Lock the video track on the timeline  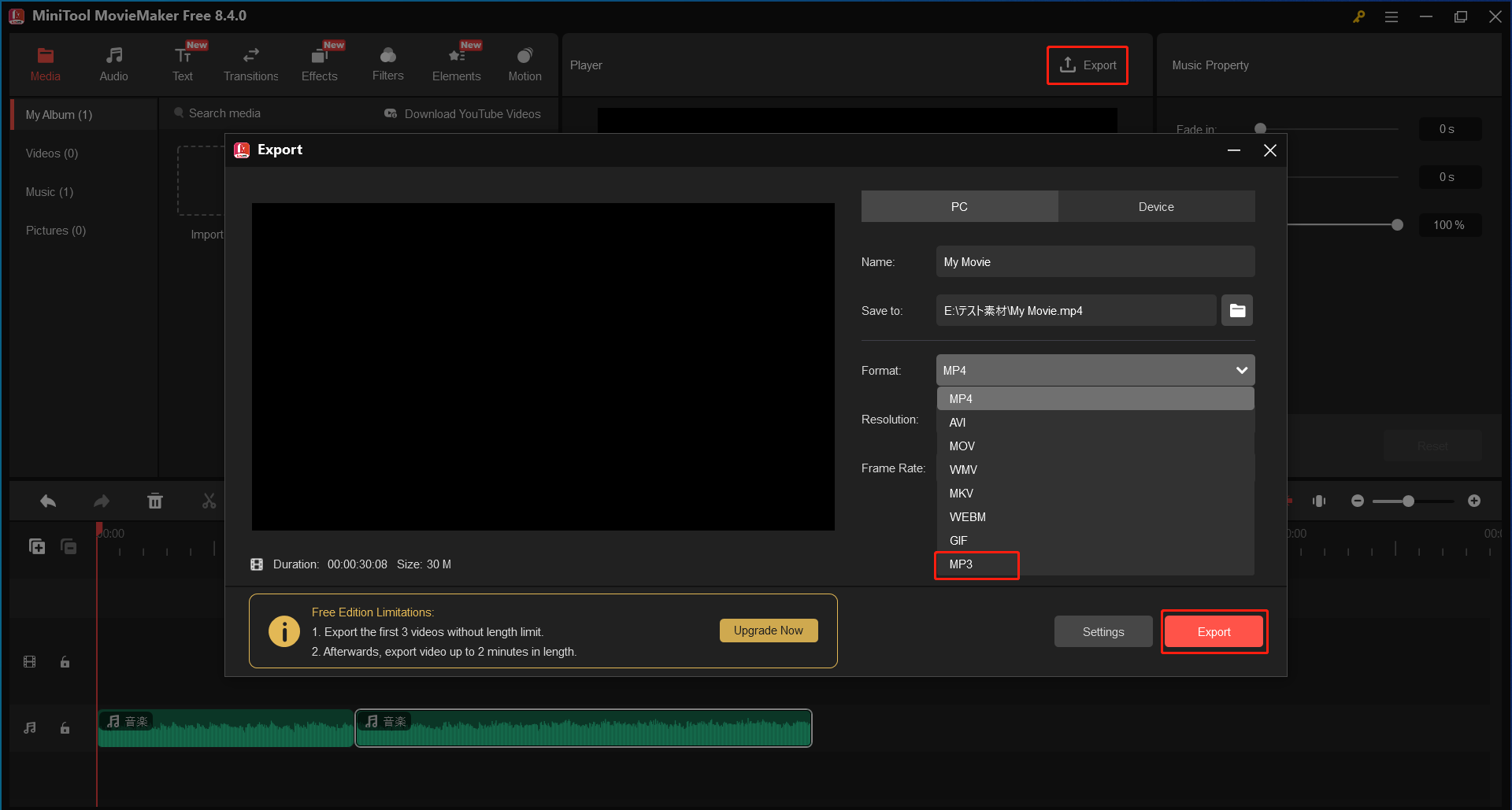coord(65,661)
